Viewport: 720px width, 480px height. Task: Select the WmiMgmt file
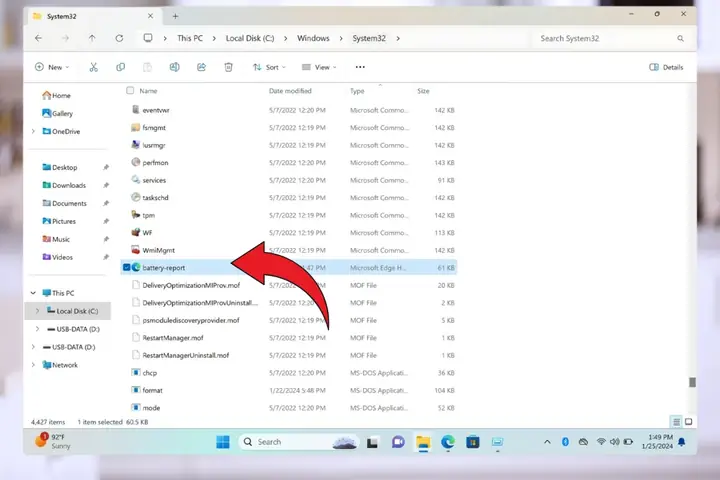pos(158,250)
